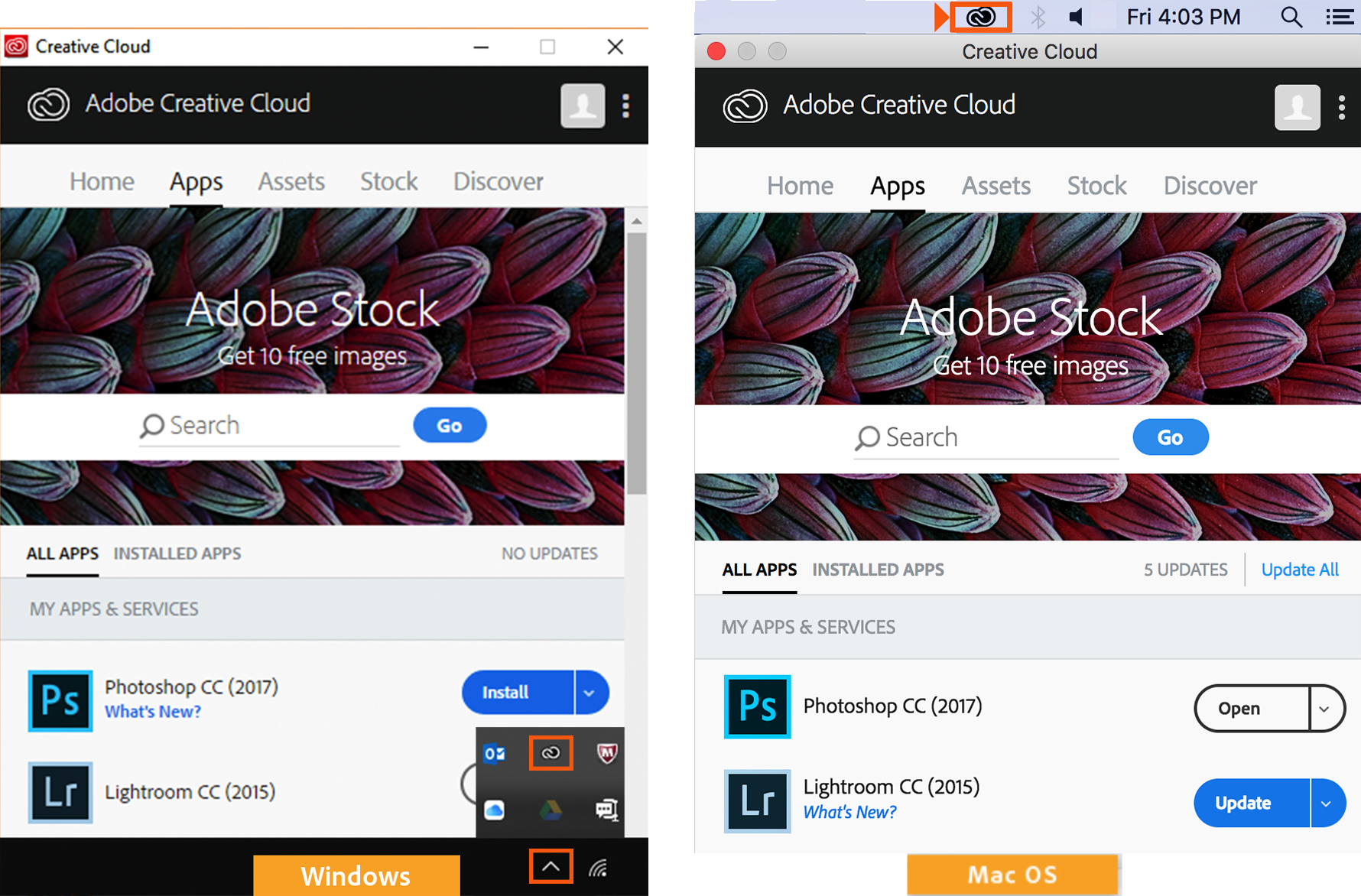The height and width of the screenshot is (896, 1361).
Task: Click the Lightroom CC (2015) name in Windows window
Action: pos(190,792)
